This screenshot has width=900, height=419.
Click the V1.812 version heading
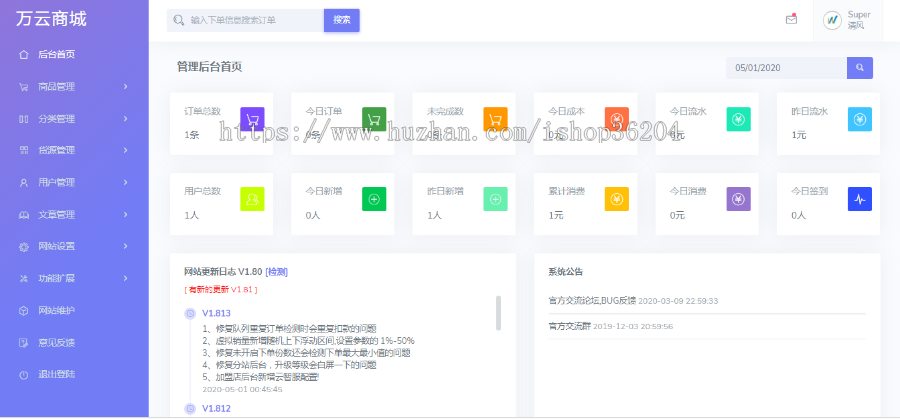coord(216,409)
